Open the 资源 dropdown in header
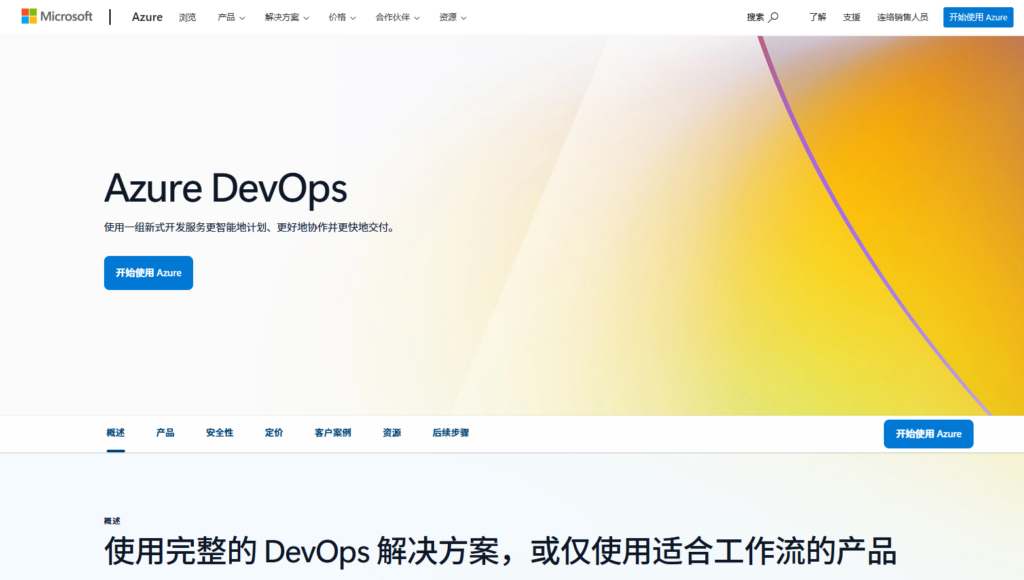This screenshot has width=1024, height=580. point(452,17)
